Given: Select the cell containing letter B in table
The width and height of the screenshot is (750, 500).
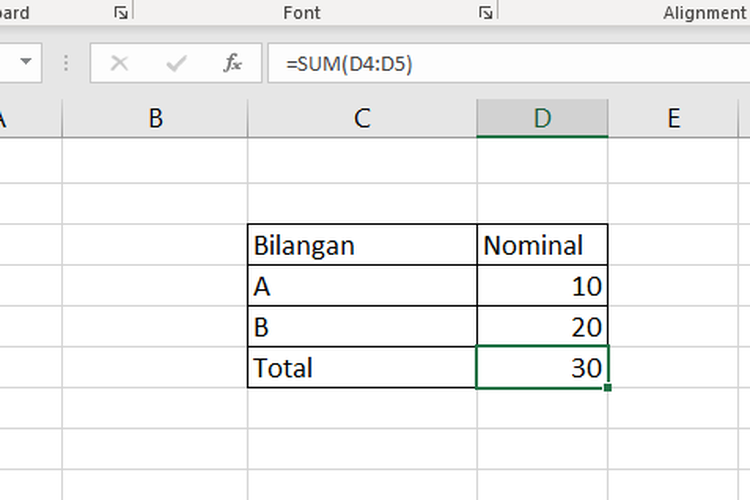Looking at the screenshot, I should 362,326.
